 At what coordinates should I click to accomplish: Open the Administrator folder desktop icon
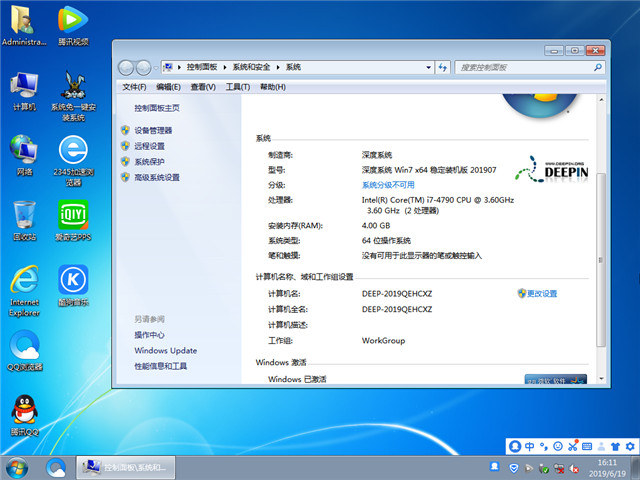[x=24, y=25]
